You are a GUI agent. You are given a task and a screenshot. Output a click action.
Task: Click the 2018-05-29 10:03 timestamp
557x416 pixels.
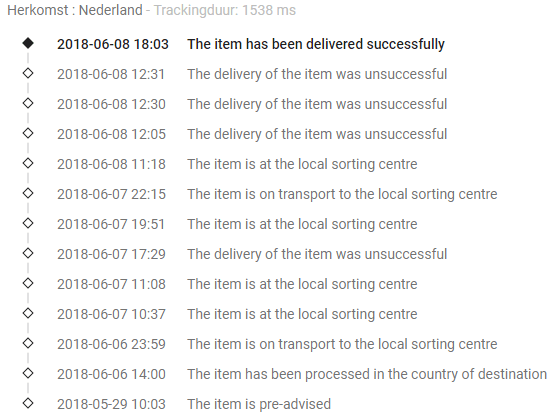[x=111, y=404]
